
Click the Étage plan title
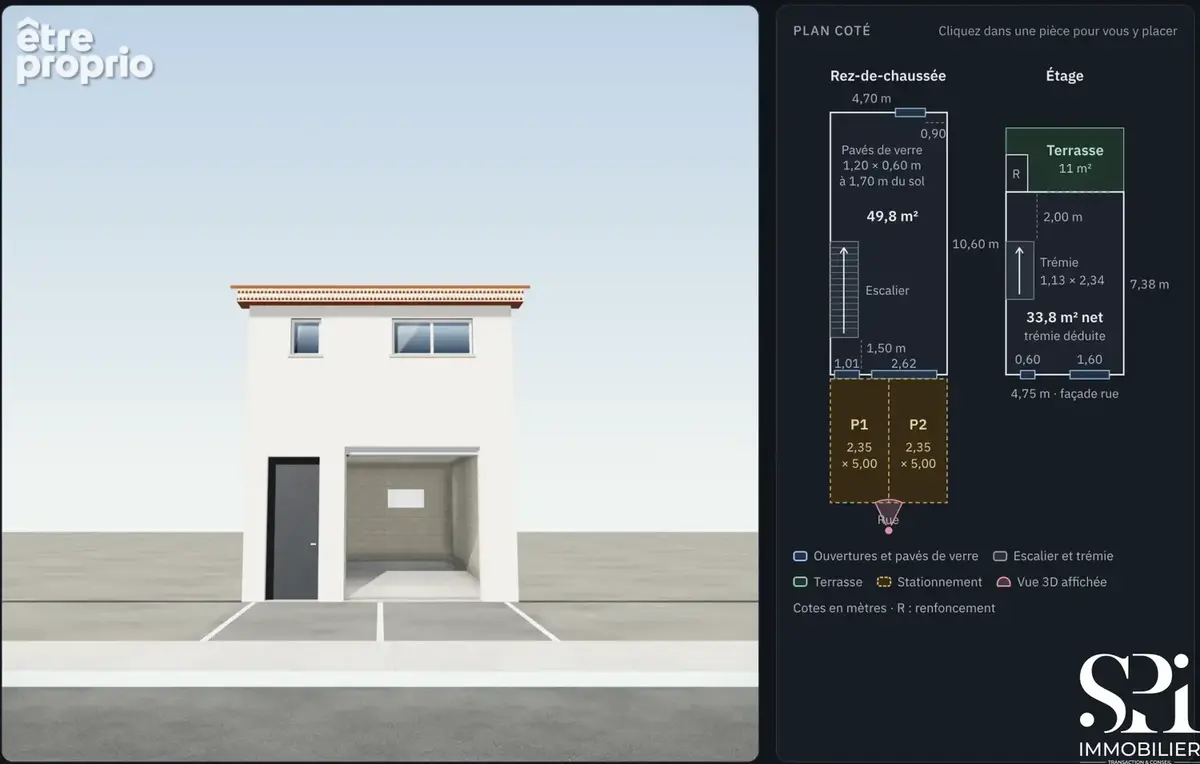tap(1064, 76)
